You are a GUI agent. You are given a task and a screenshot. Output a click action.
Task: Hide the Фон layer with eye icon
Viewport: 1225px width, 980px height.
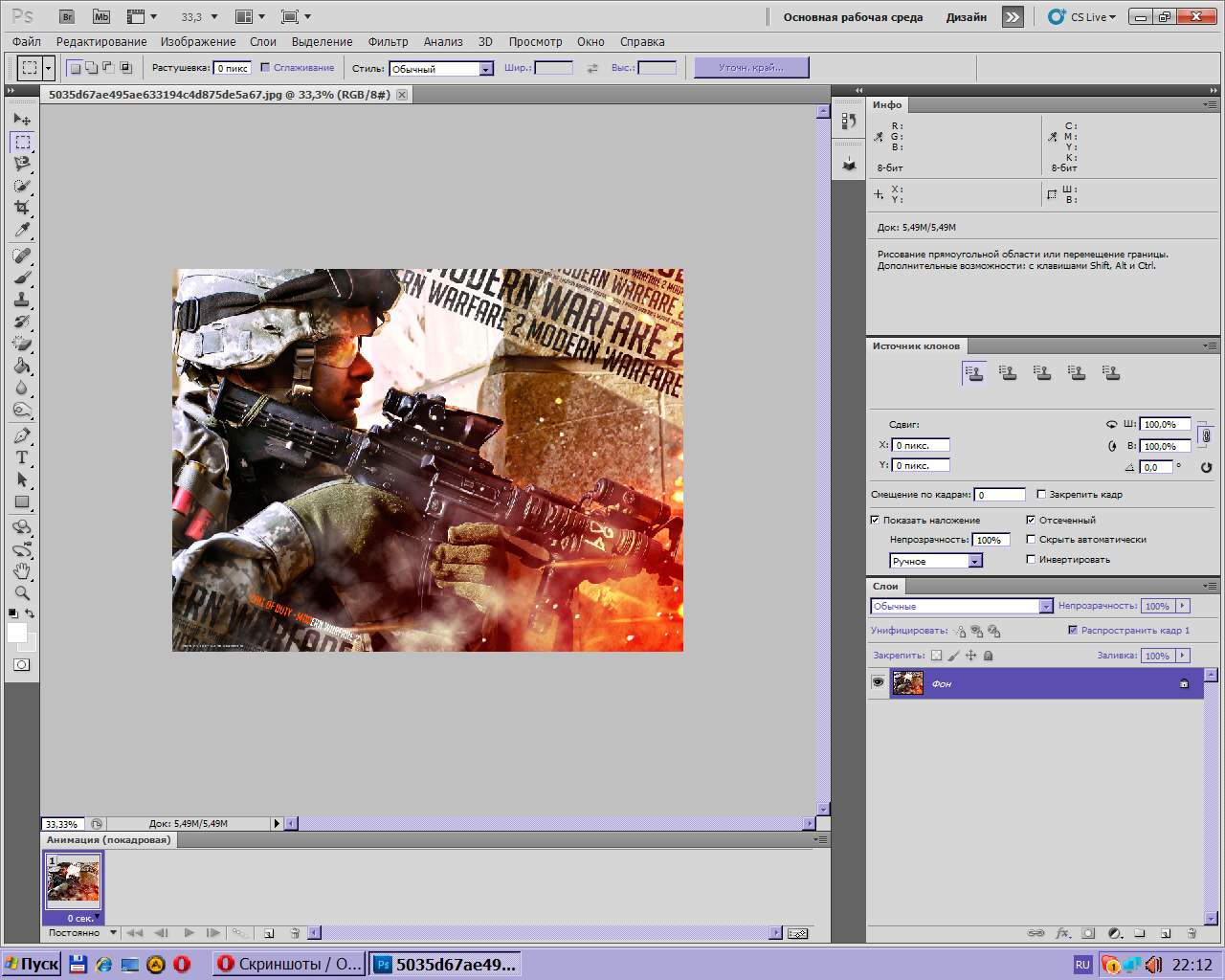pyautogui.click(x=878, y=682)
